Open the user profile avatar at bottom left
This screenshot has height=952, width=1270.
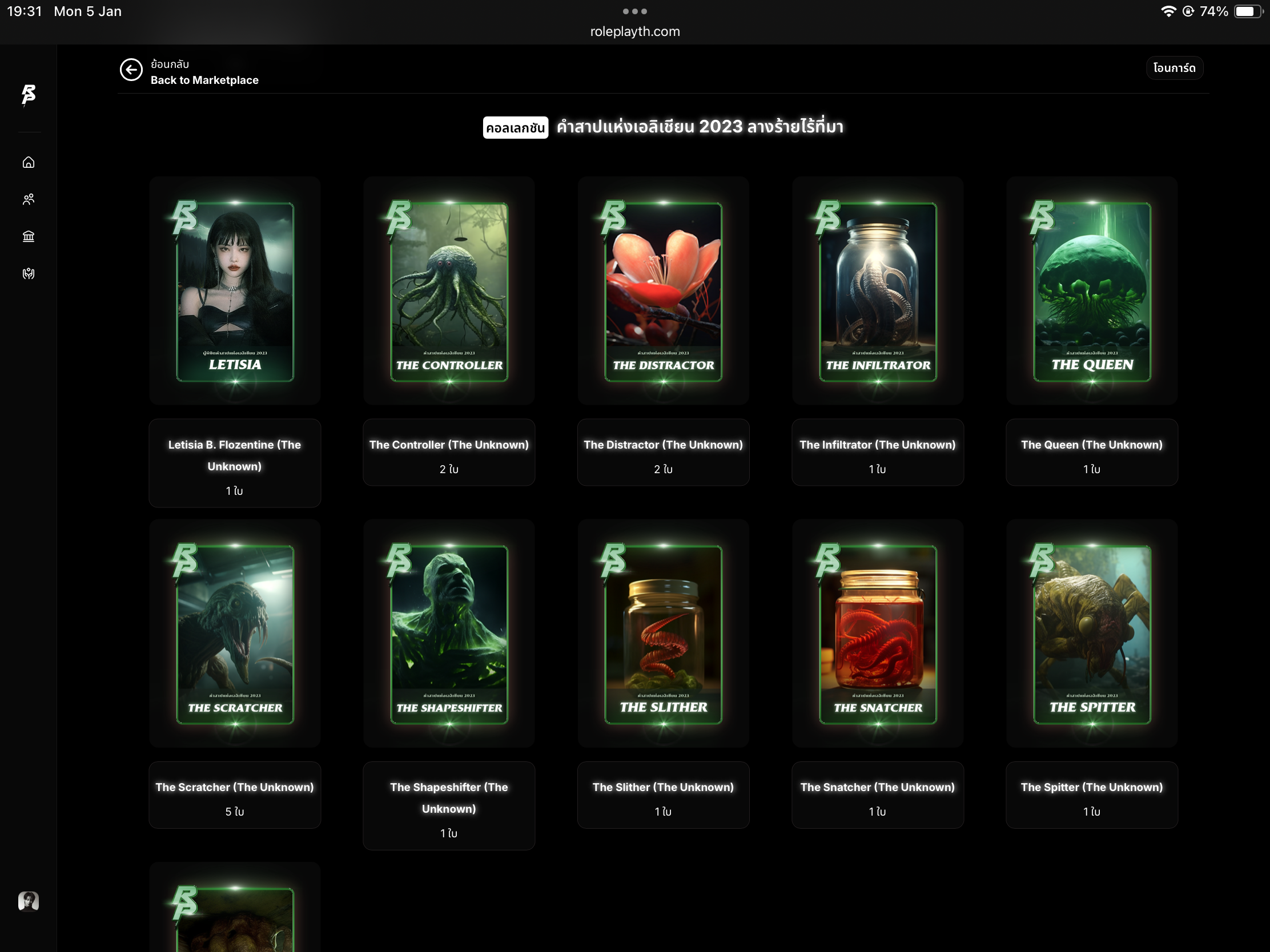click(x=28, y=901)
